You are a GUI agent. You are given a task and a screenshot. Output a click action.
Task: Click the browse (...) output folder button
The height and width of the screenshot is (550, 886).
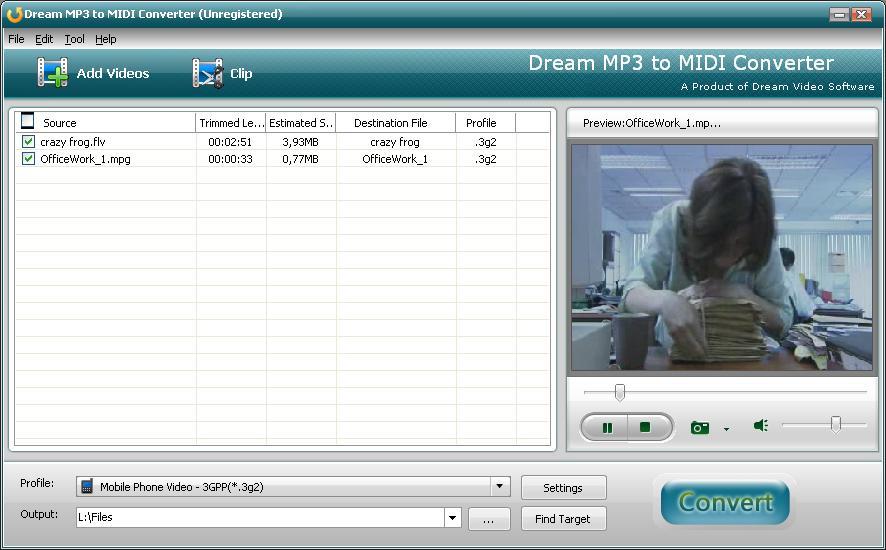tap(489, 519)
